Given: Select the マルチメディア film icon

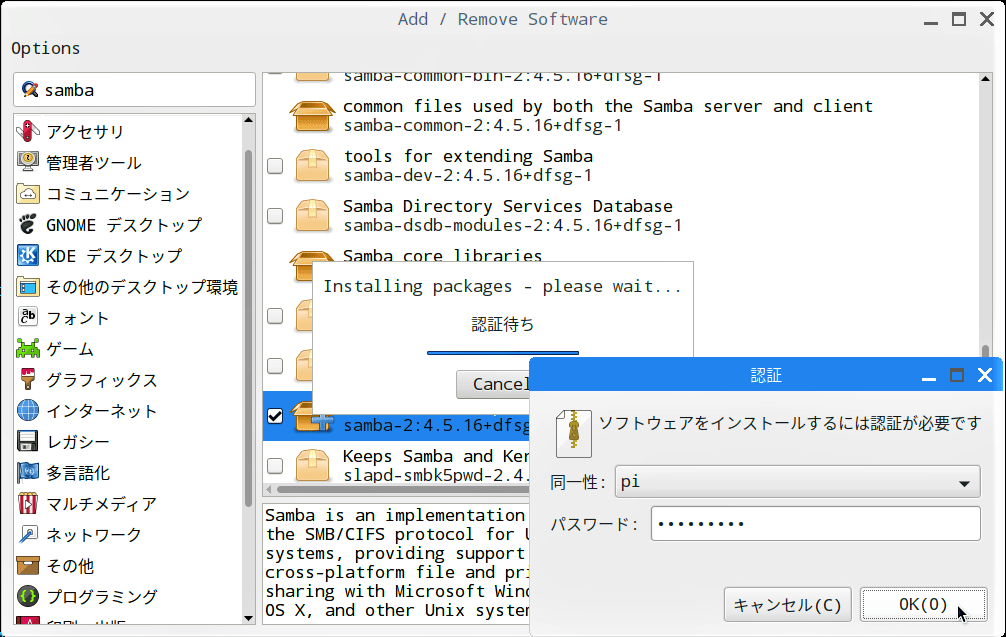Looking at the screenshot, I should [x=28, y=504].
